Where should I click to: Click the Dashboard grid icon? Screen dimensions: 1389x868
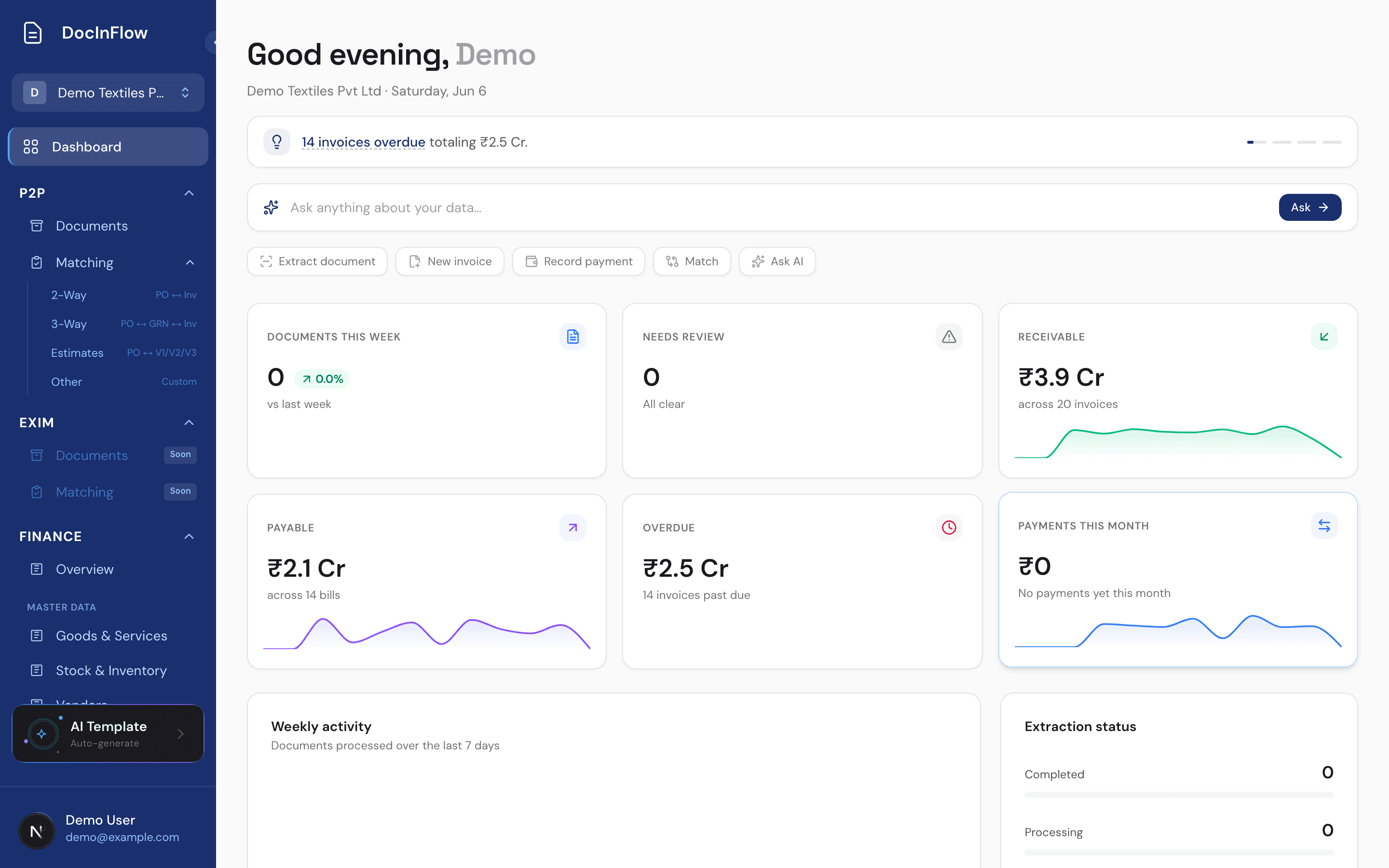click(x=31, y=147)
